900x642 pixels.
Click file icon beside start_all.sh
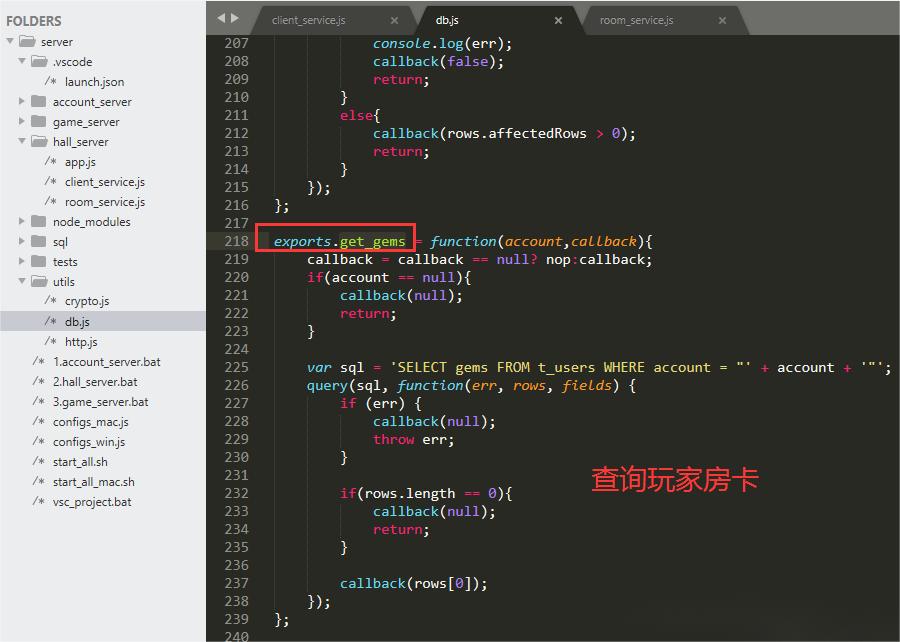[x=38, y=461]
